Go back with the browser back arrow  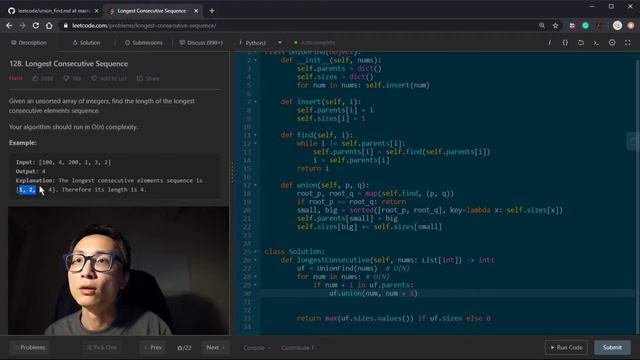[x=9, y=25]
